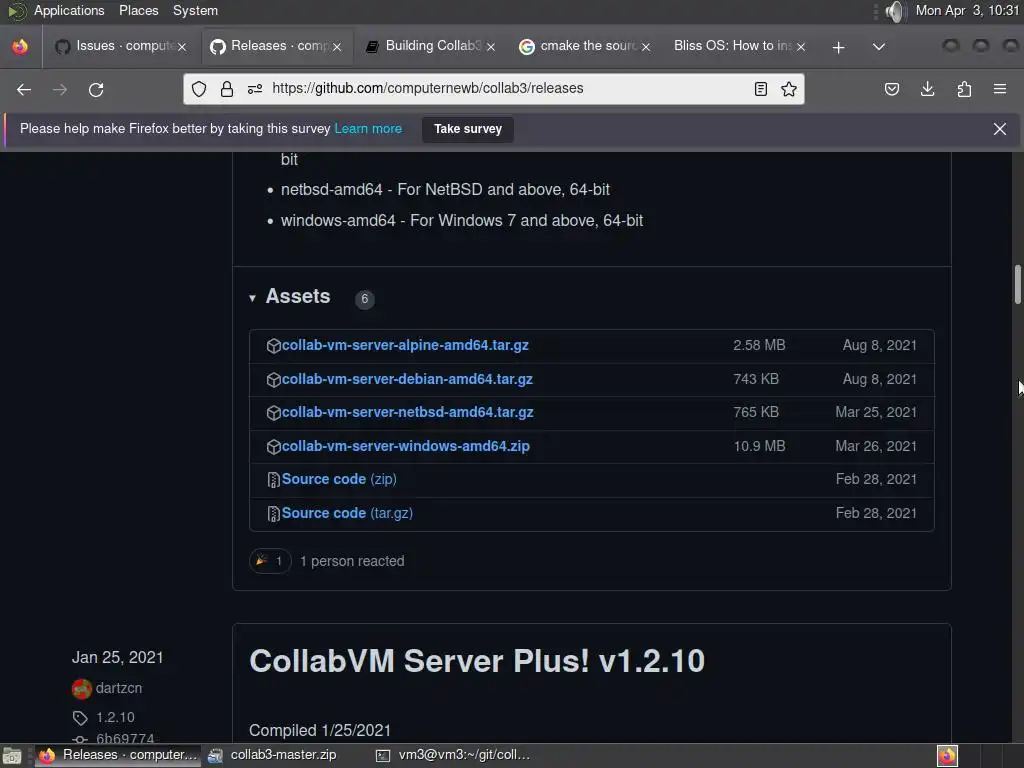Download collab-vm-server-alpine-amd64.tar.gz
Viewport: 1024px width, 768px height.
405,345
